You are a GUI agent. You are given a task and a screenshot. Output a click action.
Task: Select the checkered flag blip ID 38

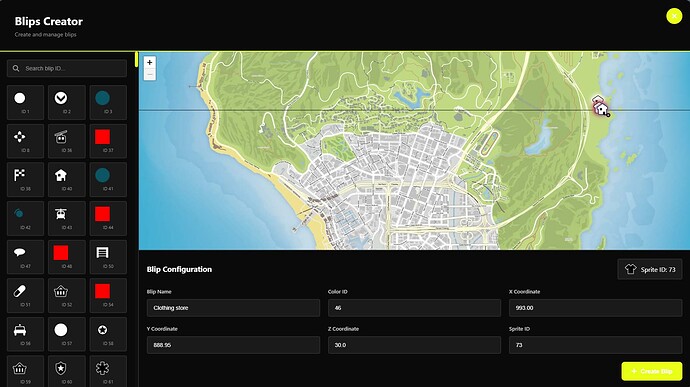click(x=25, y=179)
